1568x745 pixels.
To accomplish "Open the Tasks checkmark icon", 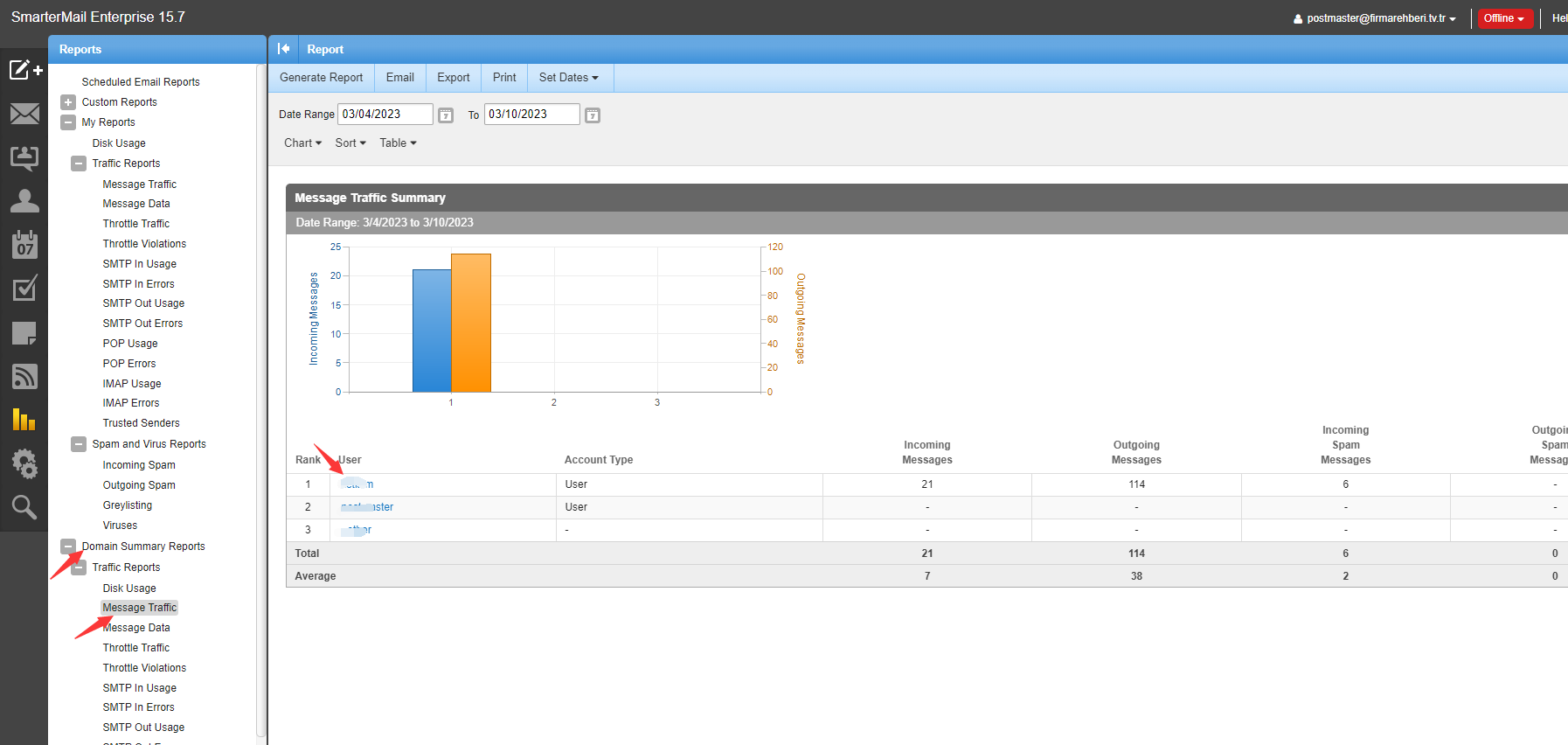I will 24,289.
